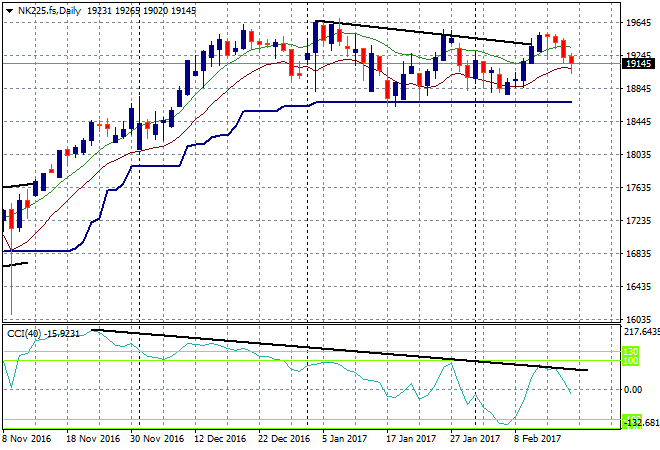Select the 22 Dec 2016 date label

[x=284, y=439]
